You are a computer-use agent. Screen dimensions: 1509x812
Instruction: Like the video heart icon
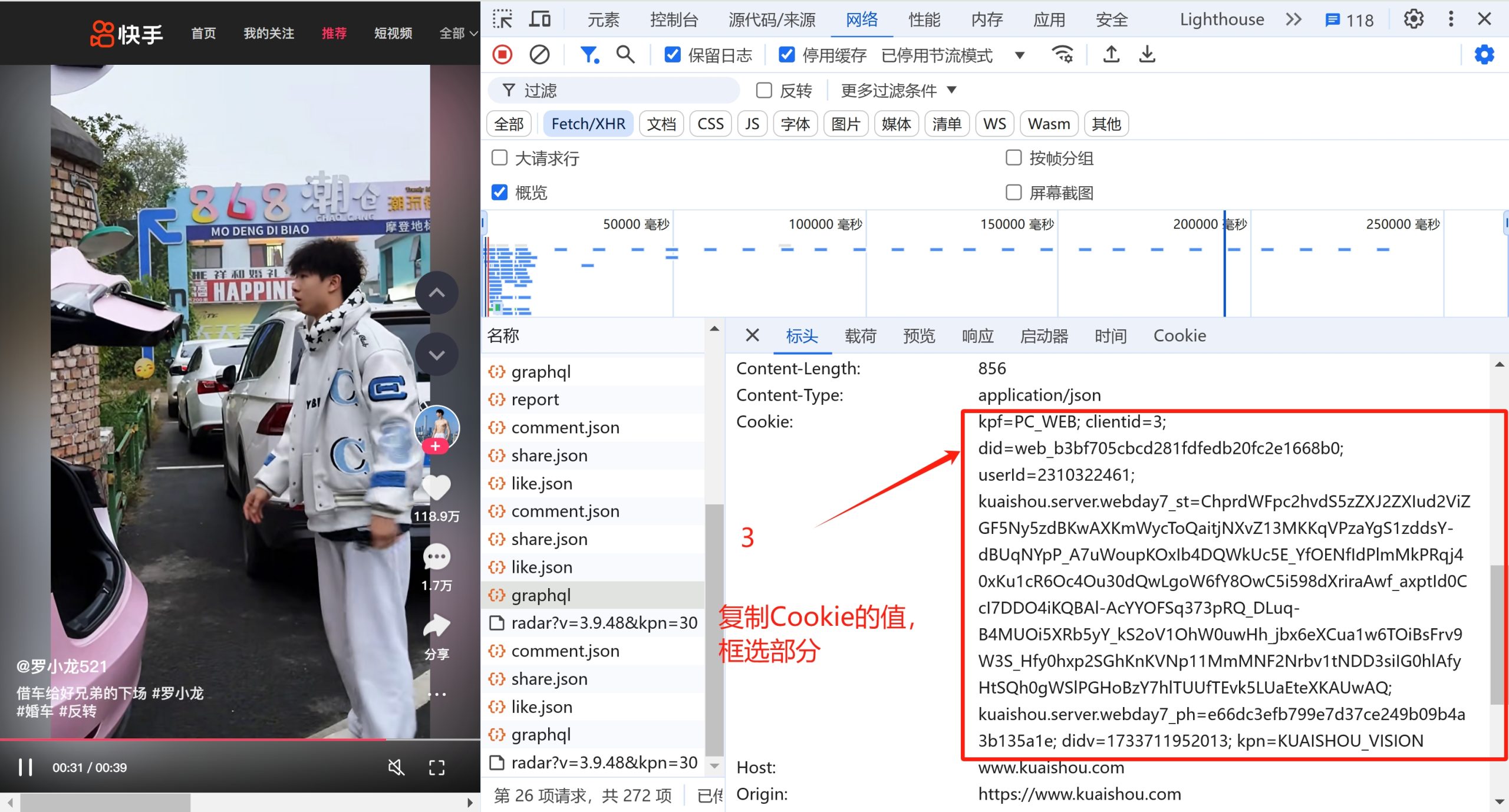(436, 488)
